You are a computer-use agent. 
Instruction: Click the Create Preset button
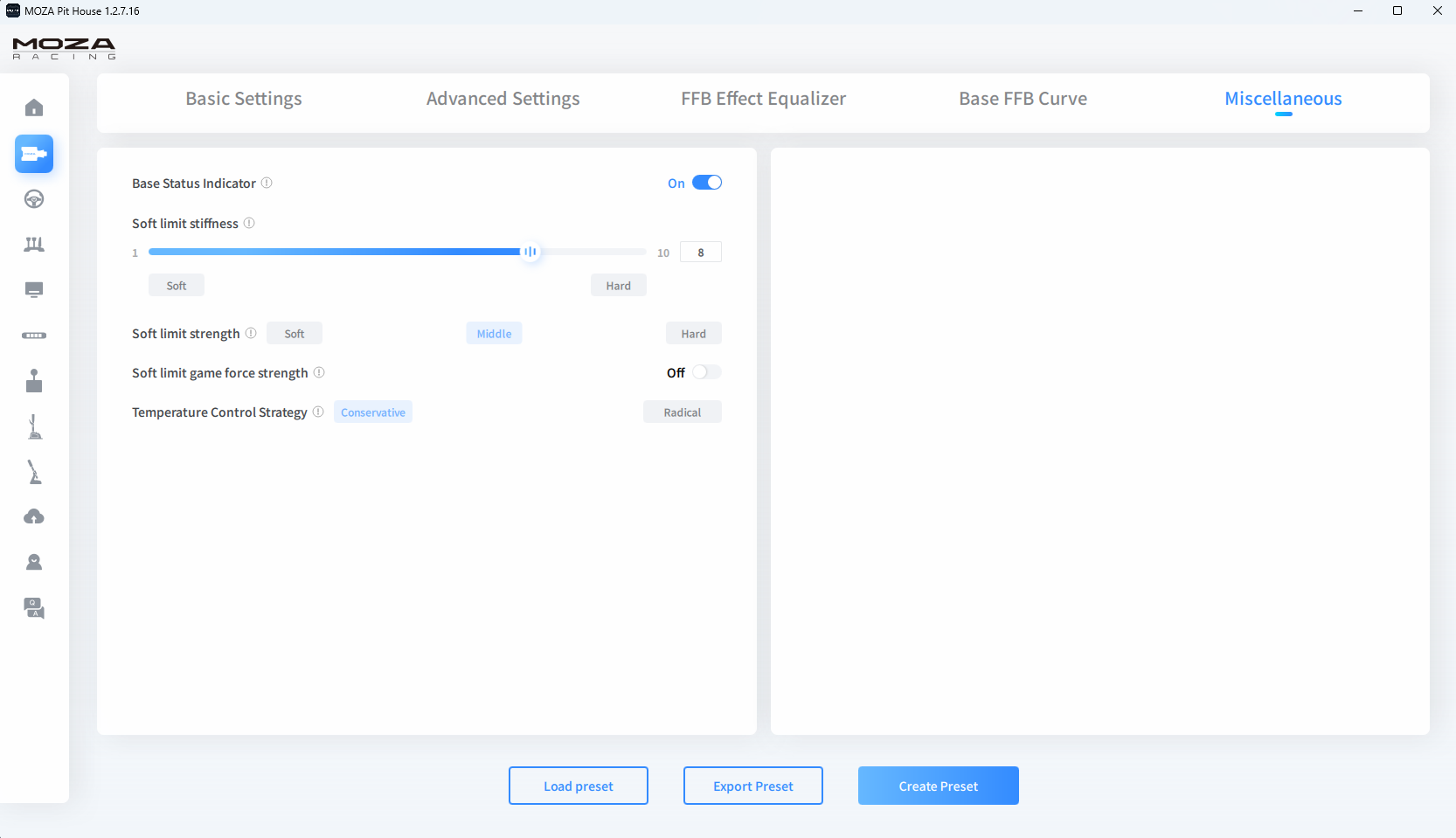point(938,786)
